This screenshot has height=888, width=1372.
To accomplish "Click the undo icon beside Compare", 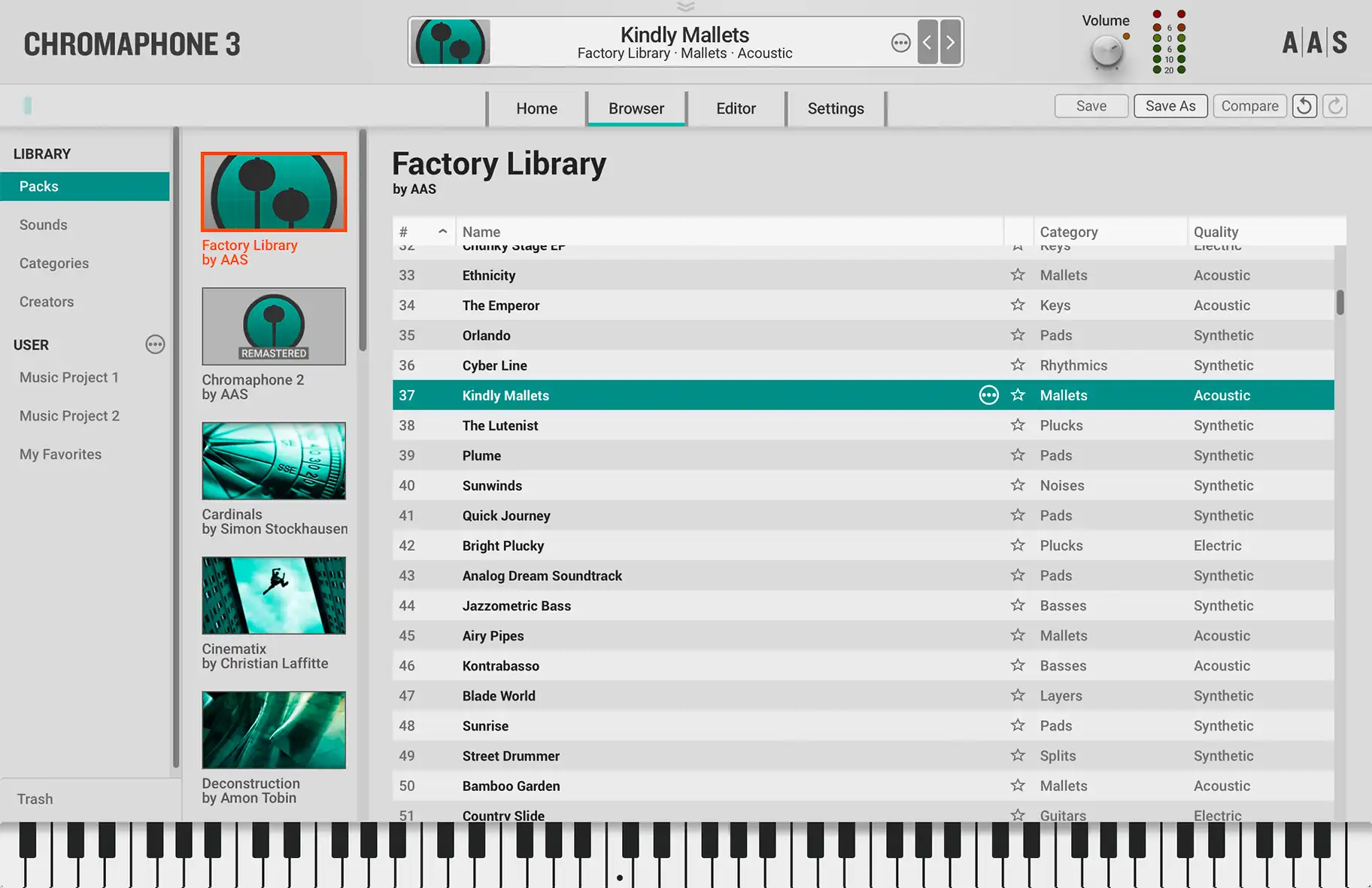I will (x=1304, y=106).
